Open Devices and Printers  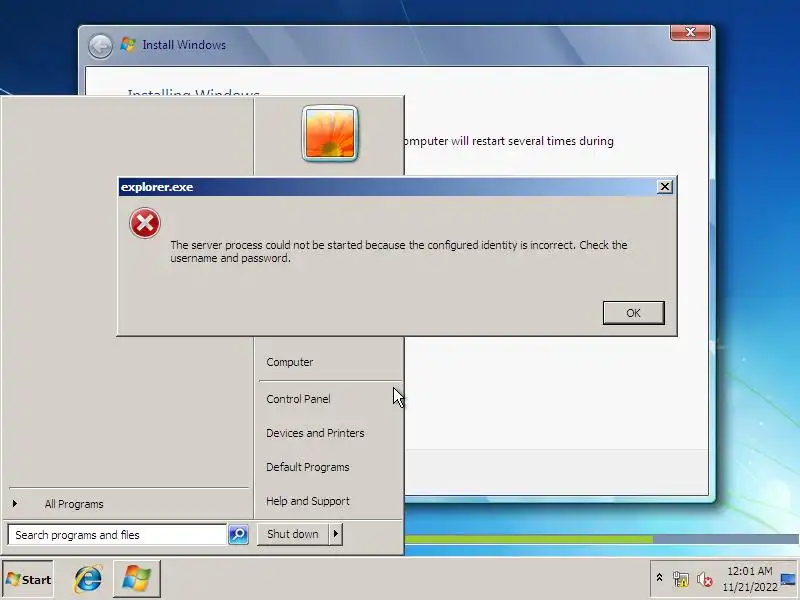point(315,433)
